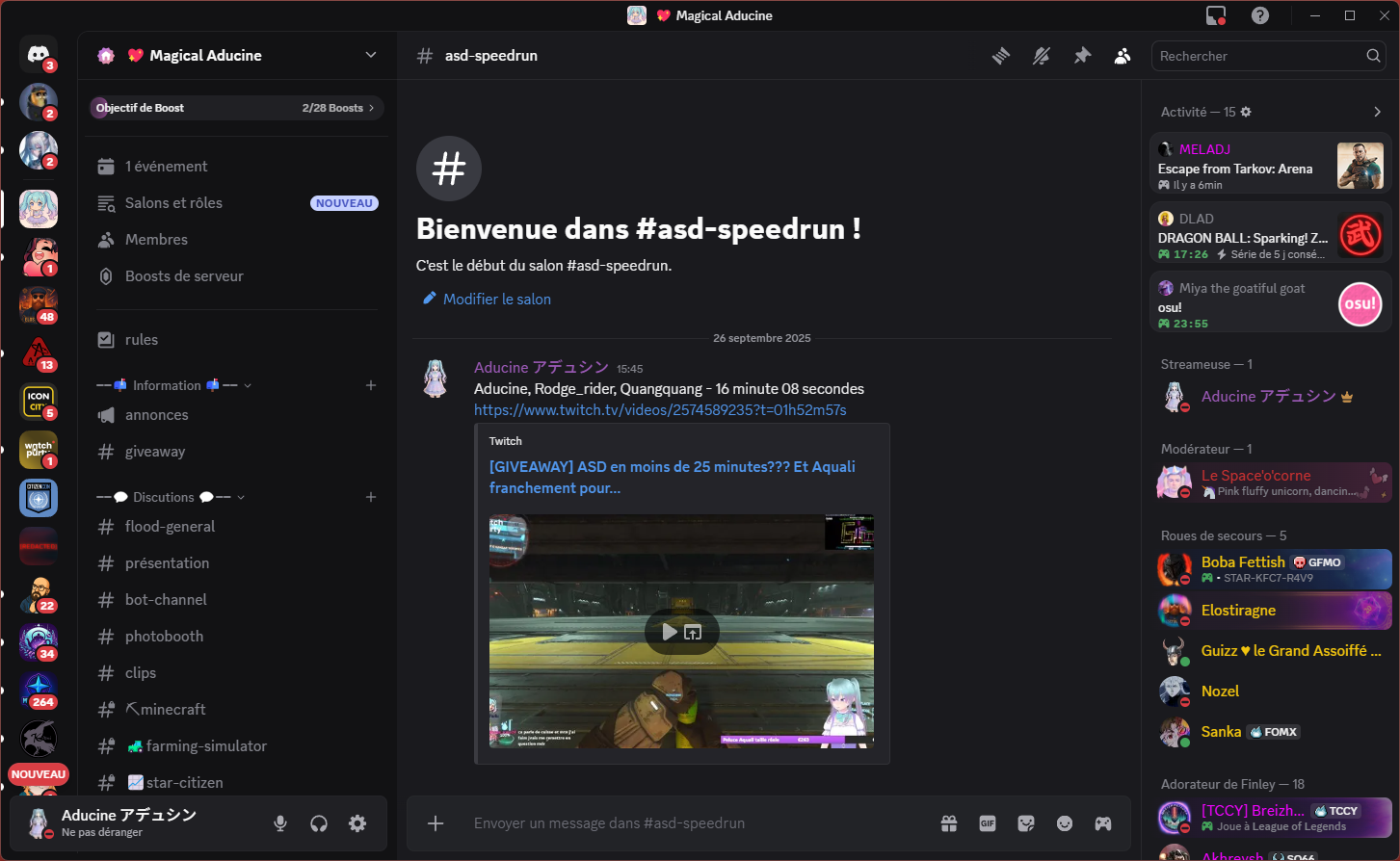Screen dimensions: 1400x861
Task: Open the Threads icon in channel header
Action: (1001, 56)
